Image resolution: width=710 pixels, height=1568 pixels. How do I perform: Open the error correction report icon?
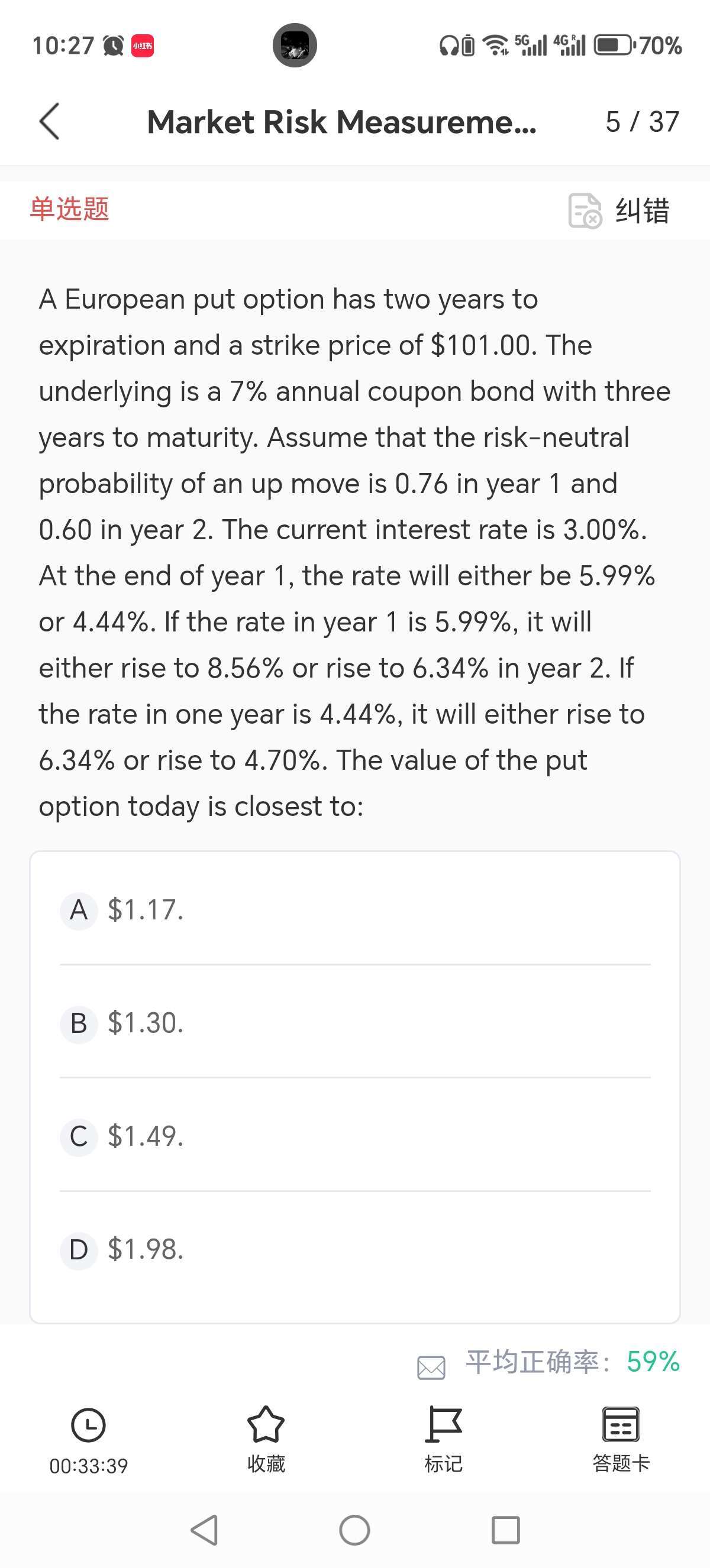point(585,210)
